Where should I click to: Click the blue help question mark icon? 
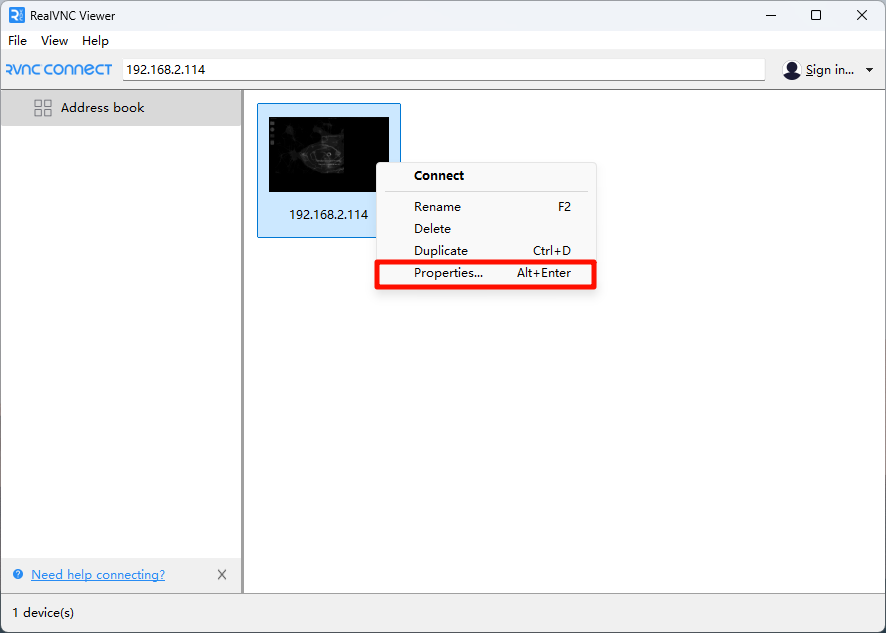(x=17, y=574)
